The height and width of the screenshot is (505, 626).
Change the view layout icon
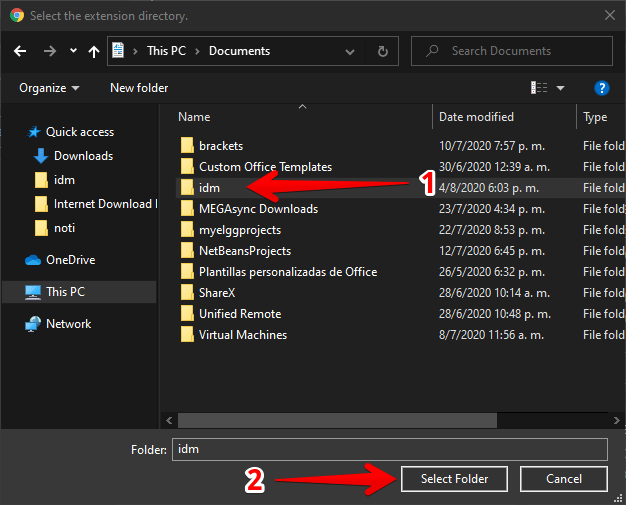(539, 87)
